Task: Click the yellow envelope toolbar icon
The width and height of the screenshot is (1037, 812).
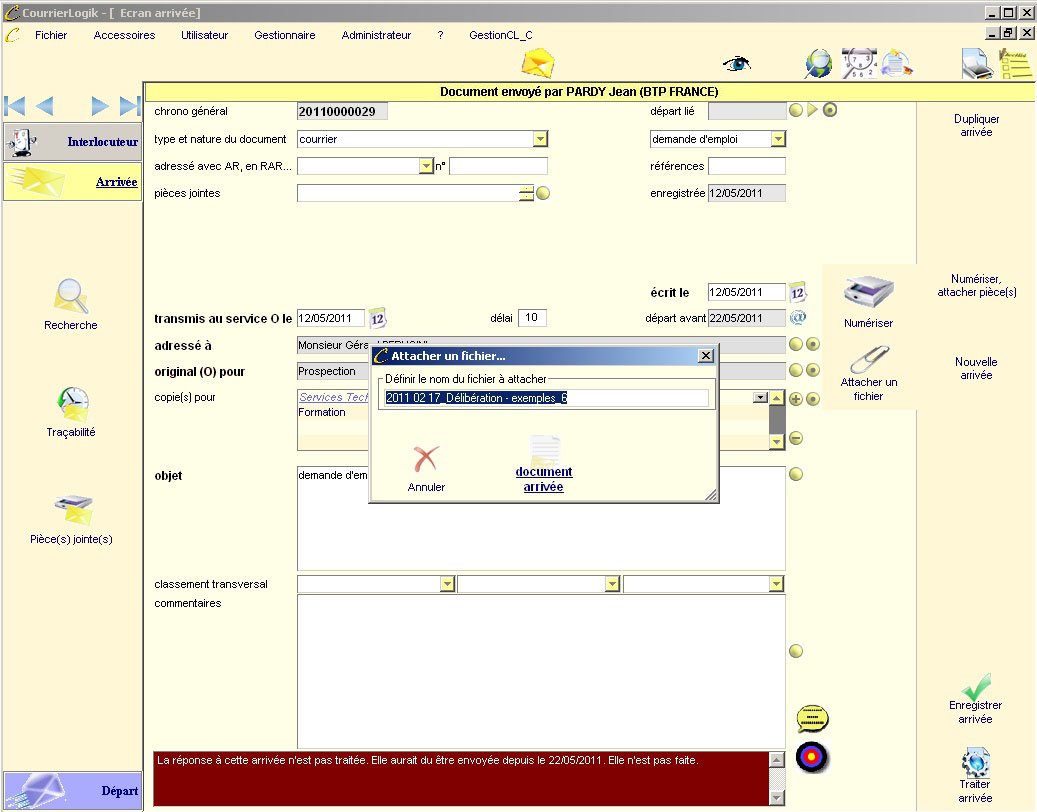Action: (x=538, y=64)
